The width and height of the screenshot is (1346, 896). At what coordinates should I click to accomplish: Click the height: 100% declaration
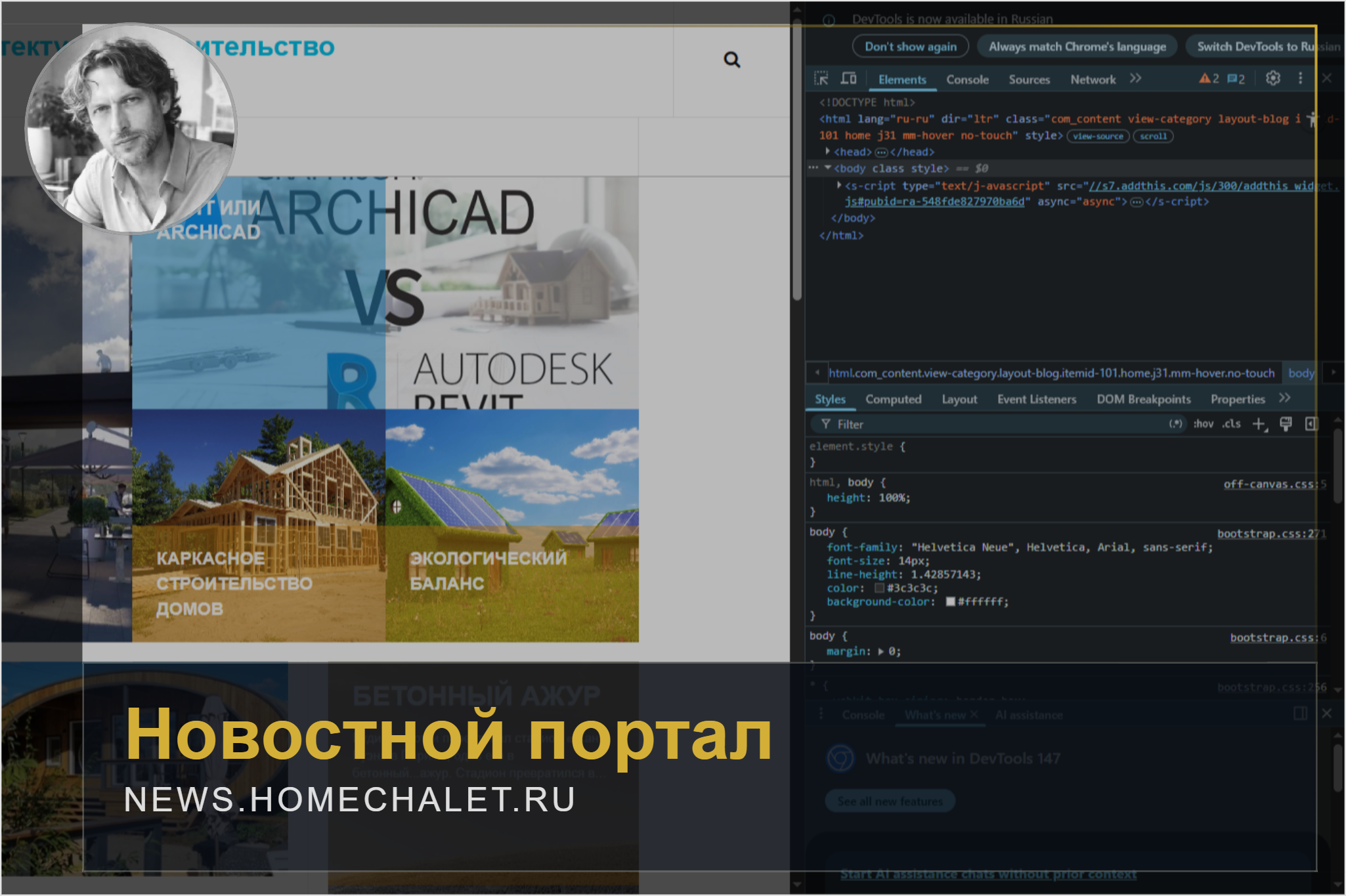point(868,498)
